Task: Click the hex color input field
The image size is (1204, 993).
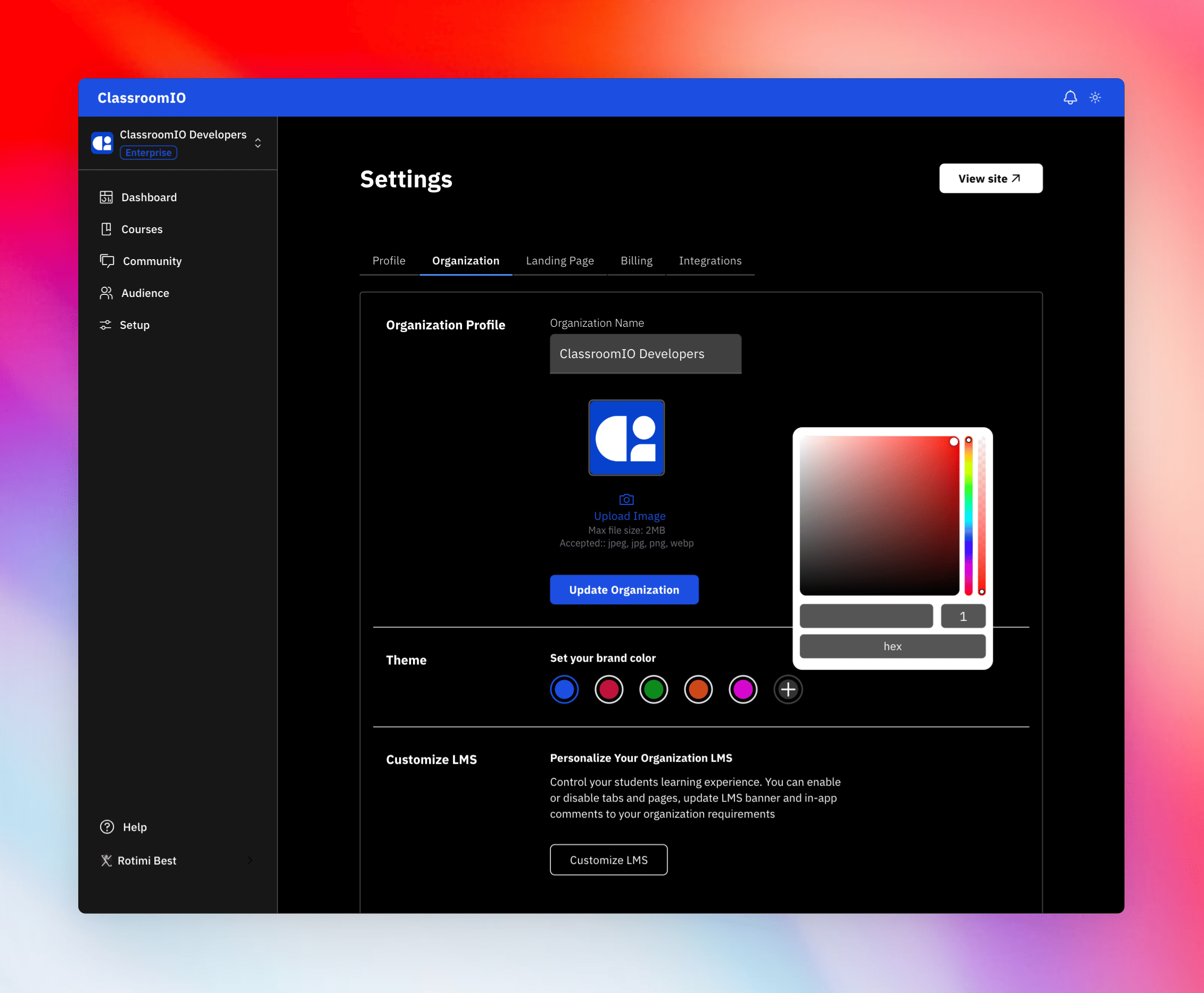Action: 893,646
